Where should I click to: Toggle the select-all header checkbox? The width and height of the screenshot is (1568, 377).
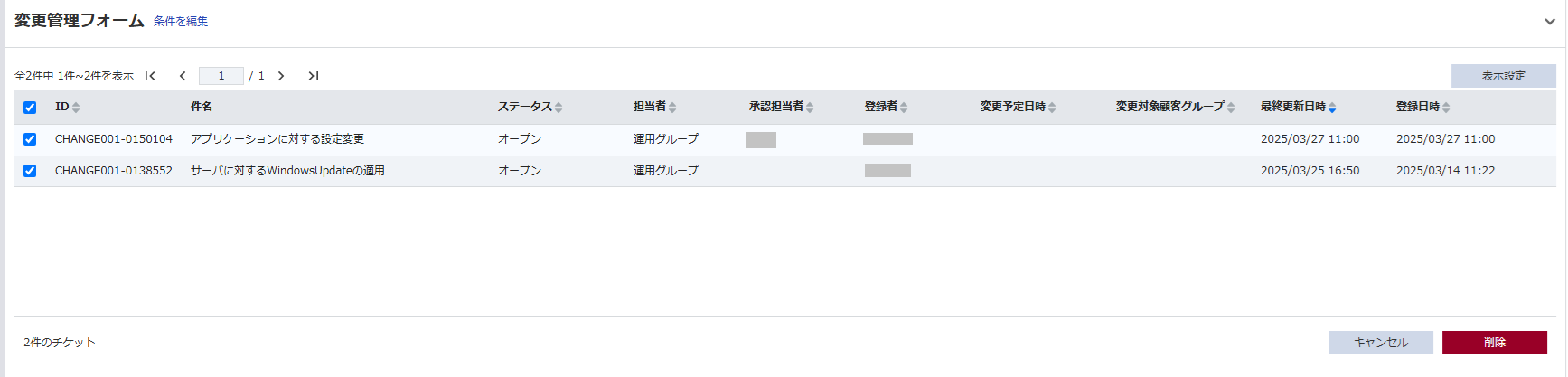(x=30, y=108)
